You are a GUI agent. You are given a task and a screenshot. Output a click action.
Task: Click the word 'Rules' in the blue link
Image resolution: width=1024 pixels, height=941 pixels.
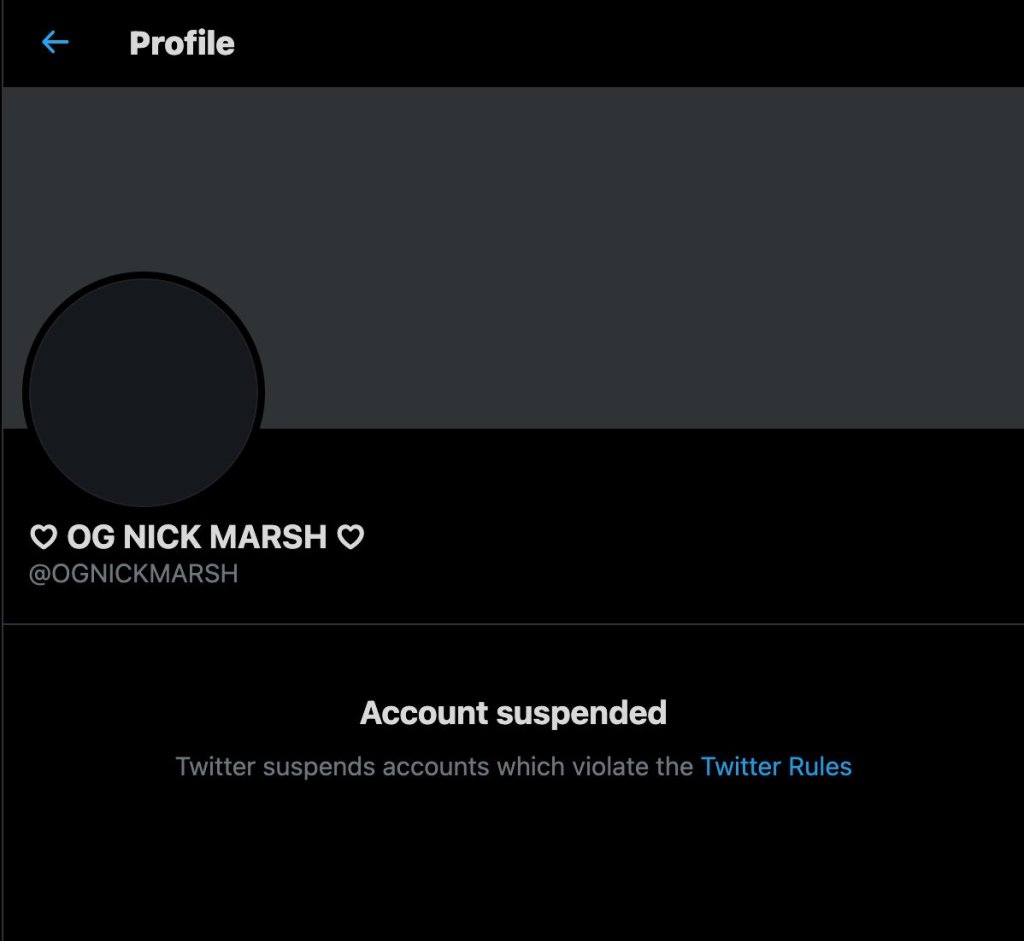click(x=819, y=767)
